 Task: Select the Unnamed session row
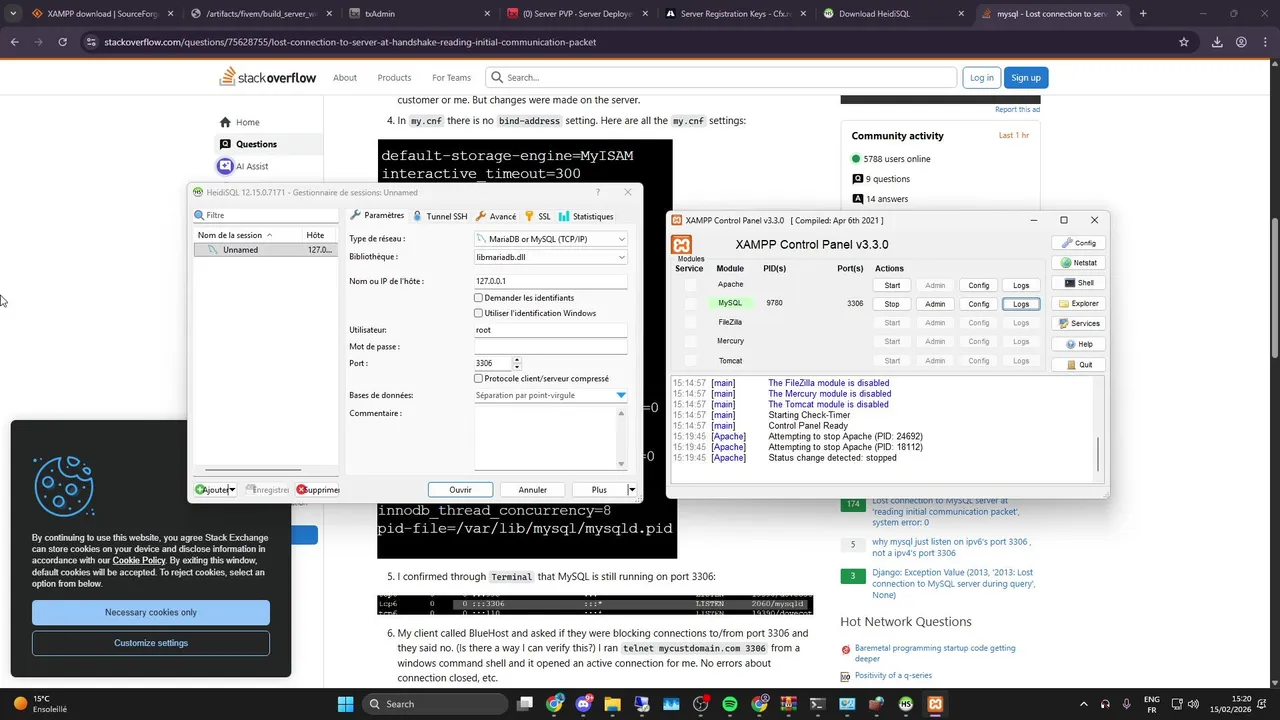point(265,250)
